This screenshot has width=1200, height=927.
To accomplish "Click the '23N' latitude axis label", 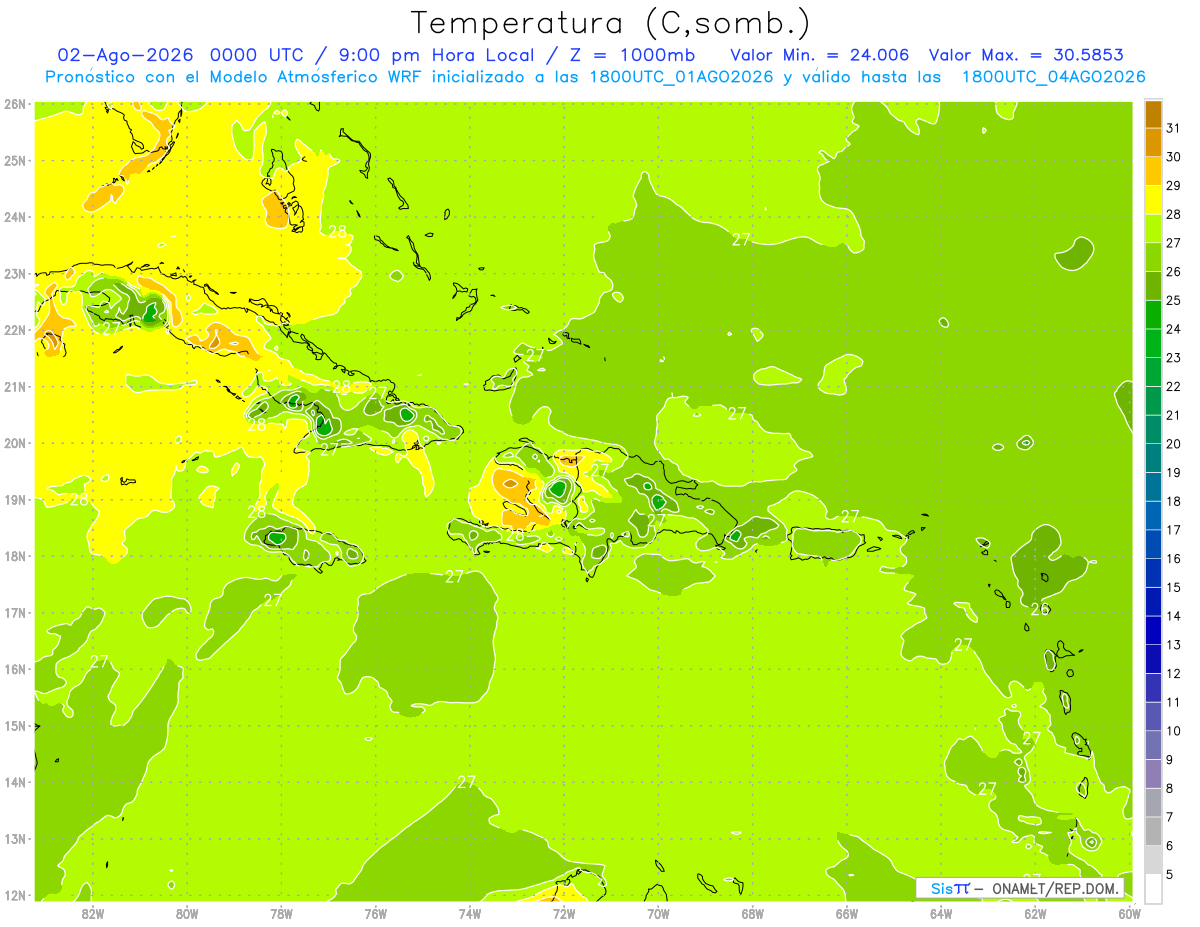I will coord(14,273).
